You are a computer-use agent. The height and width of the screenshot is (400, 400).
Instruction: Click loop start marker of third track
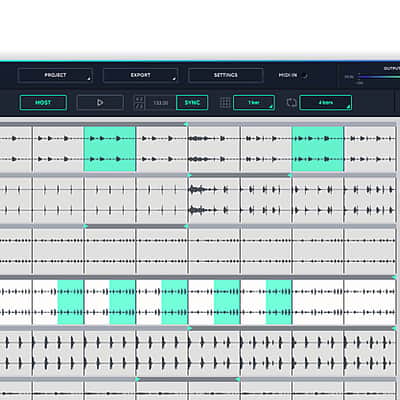pyautogui.click(x=86, y=226)
